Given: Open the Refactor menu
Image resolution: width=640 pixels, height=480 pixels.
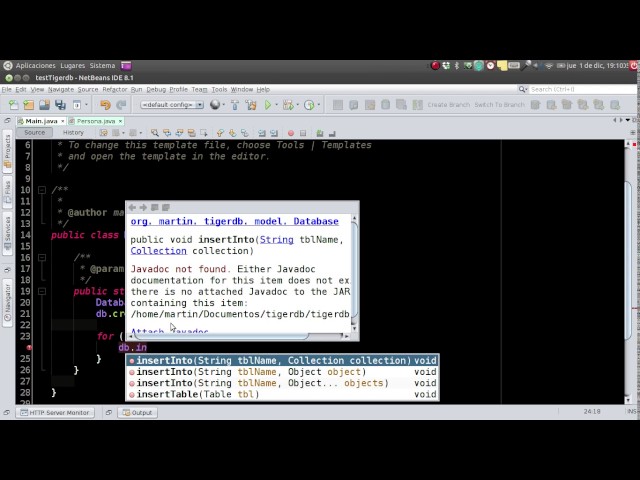Looking at the screenshot, I should tap(115, 89).
